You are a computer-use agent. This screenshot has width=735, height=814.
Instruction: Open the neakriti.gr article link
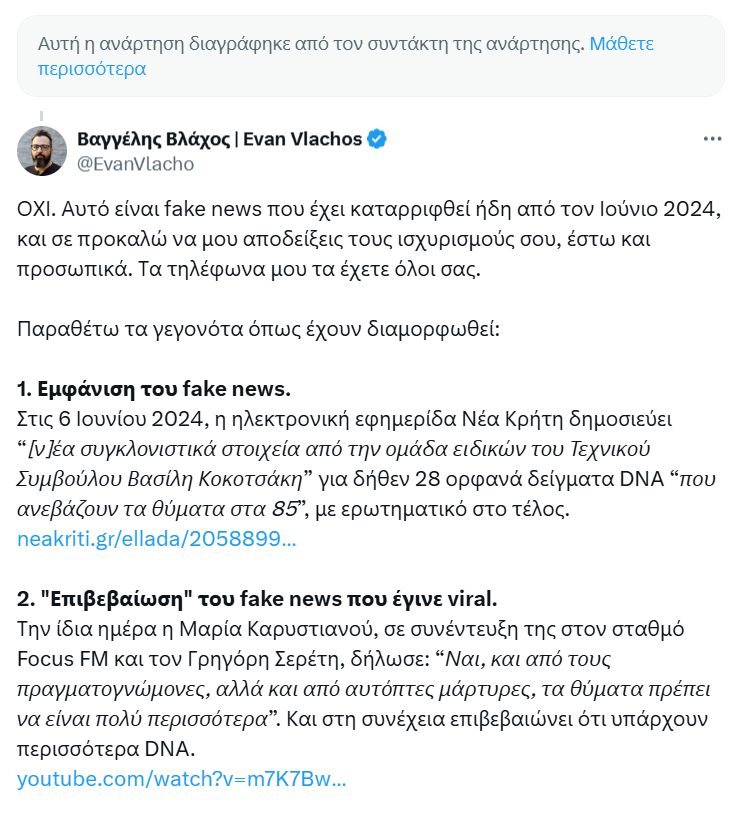pos(157,539)
